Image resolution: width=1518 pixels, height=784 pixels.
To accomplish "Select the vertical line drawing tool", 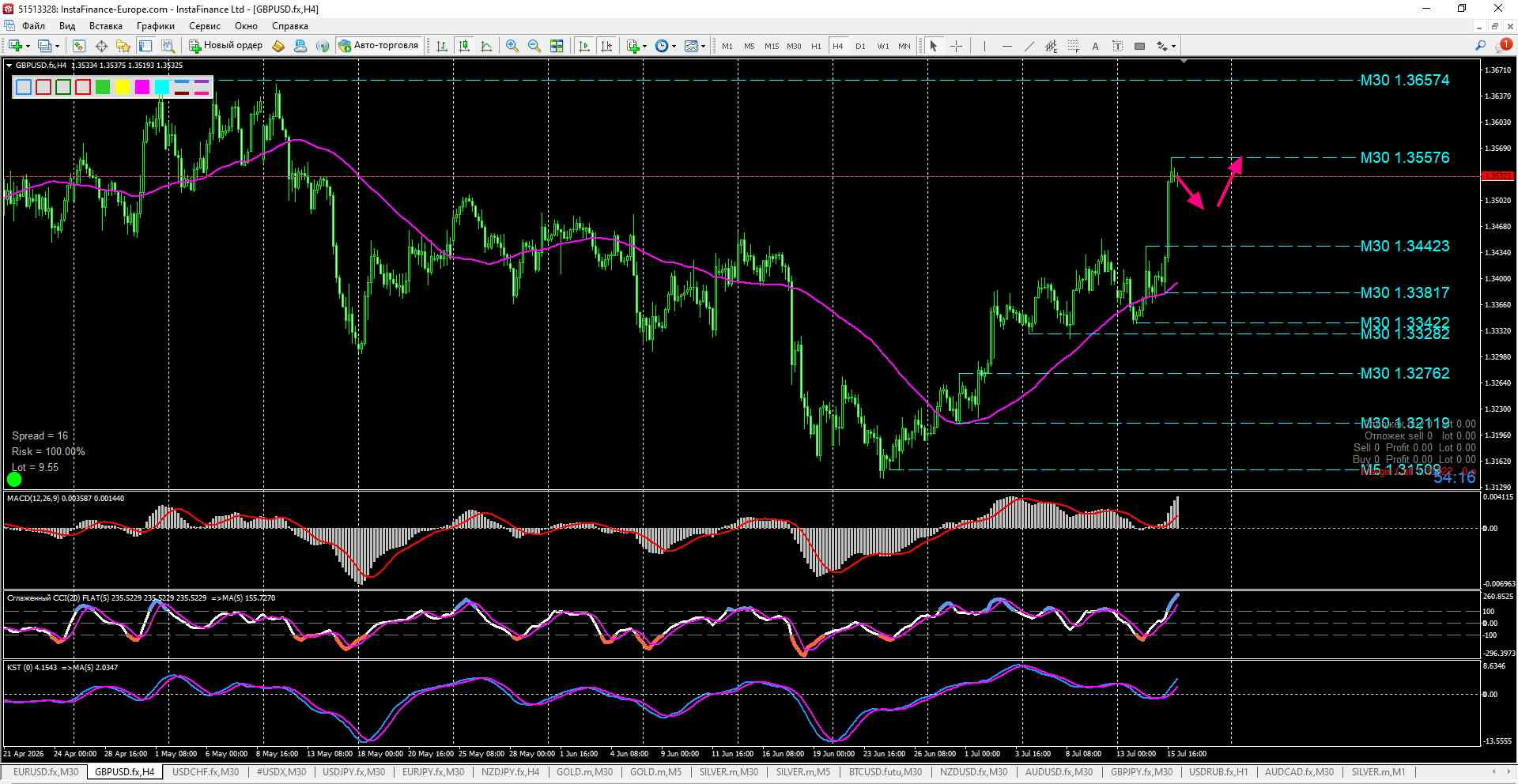I will 984,46.
